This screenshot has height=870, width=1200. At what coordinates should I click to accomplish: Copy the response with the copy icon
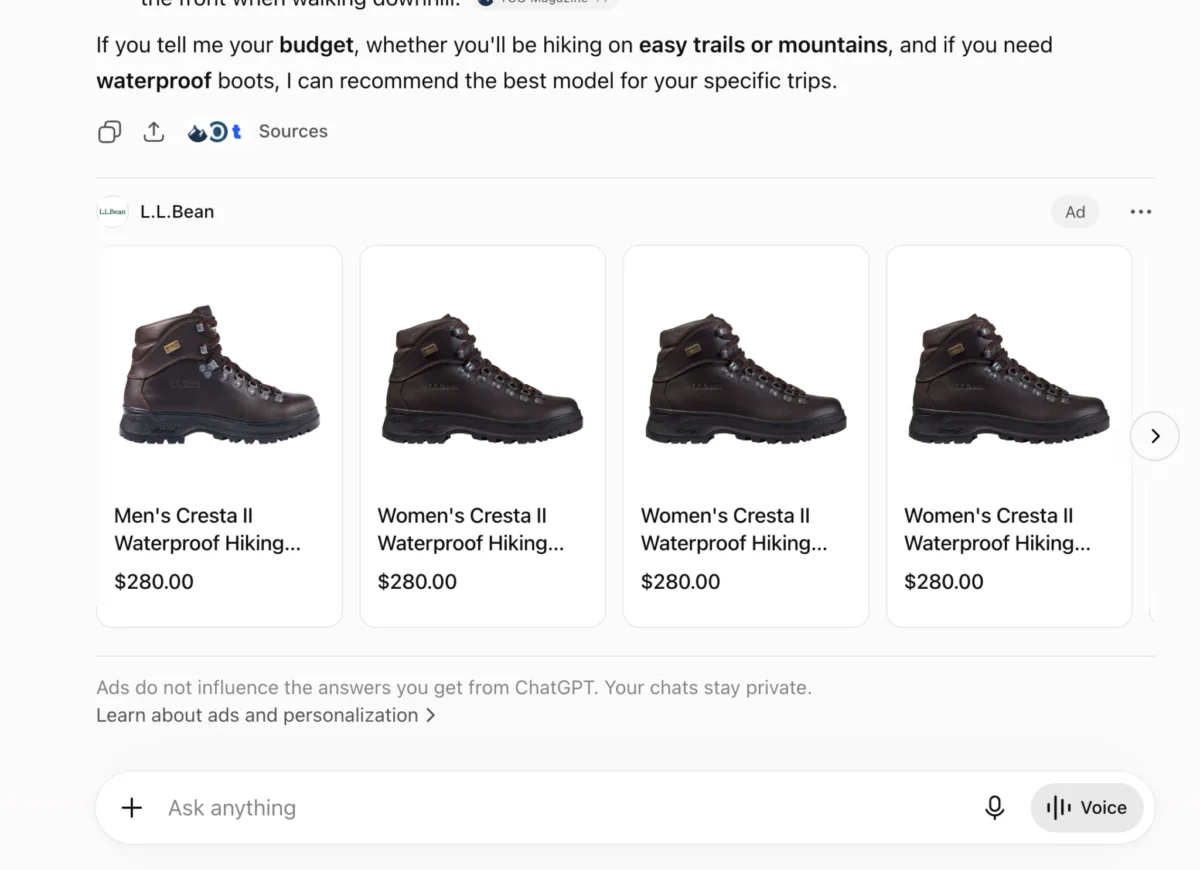(x=109, y=131)
